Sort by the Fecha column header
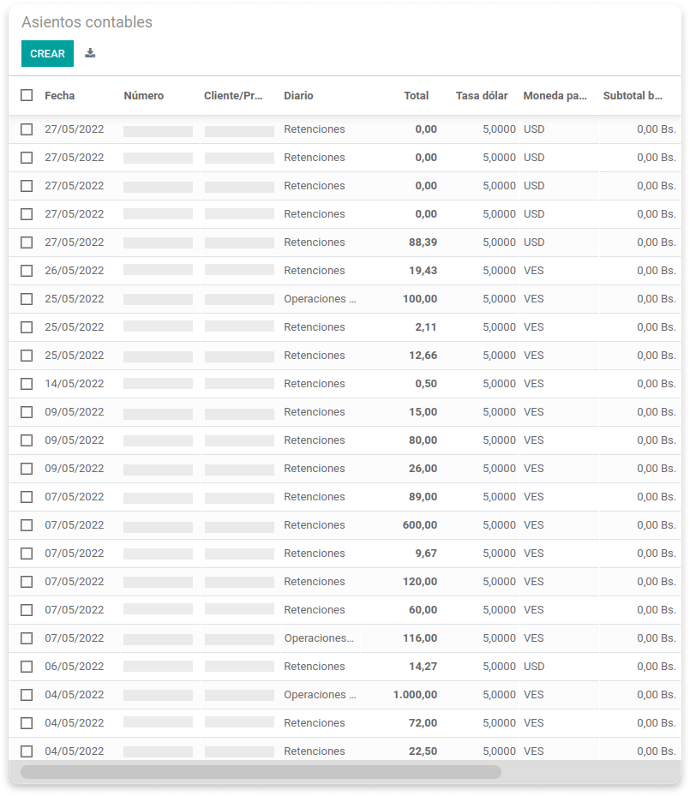 pyautogui.click(x=59, y=95)
